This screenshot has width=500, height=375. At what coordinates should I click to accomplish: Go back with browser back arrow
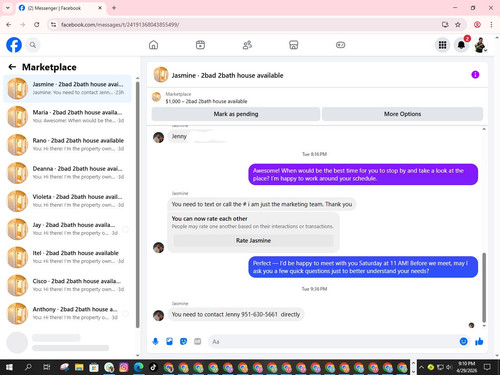pos(9,24)
